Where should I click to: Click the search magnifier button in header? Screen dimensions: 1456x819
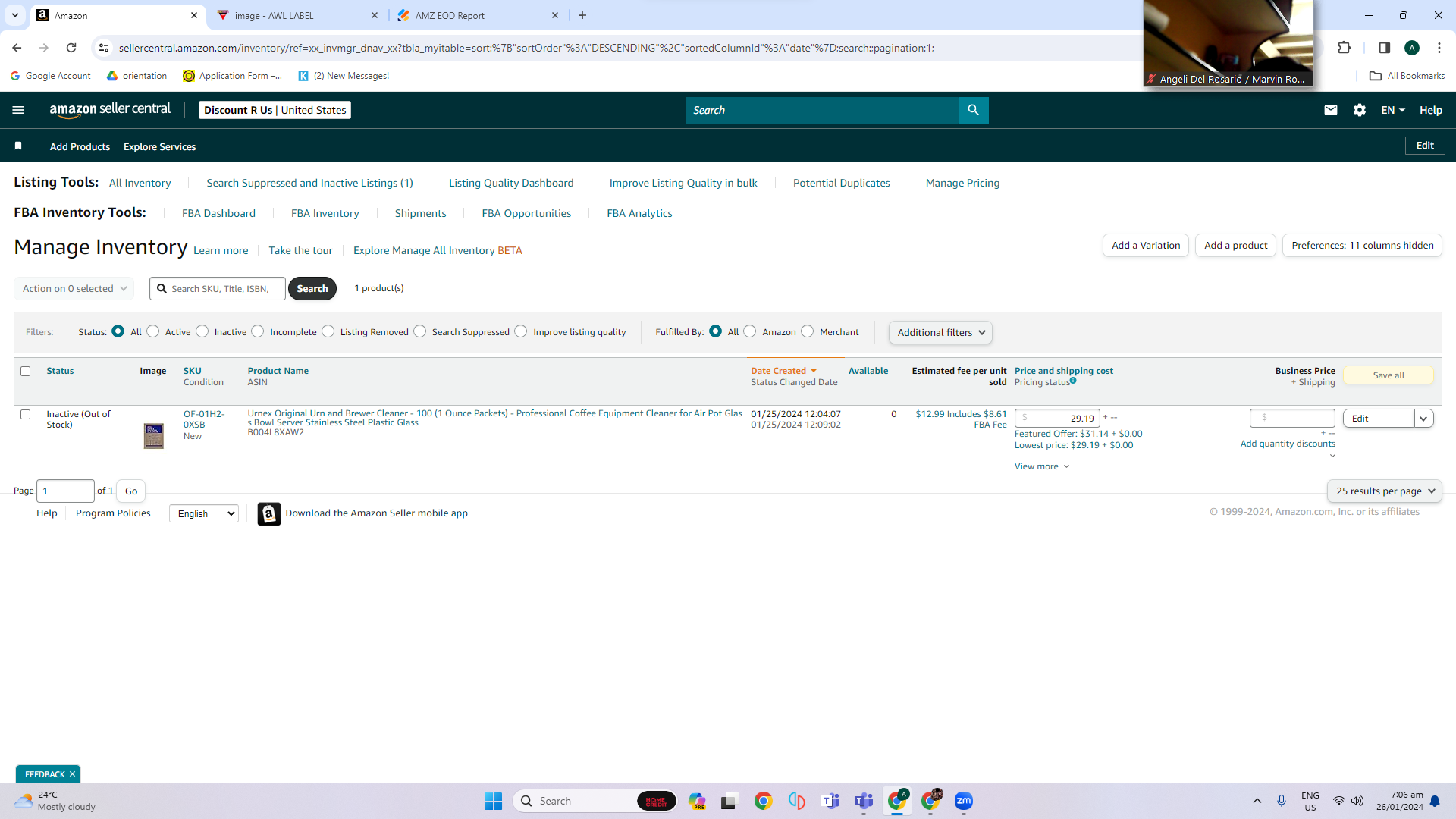[973, 110]
